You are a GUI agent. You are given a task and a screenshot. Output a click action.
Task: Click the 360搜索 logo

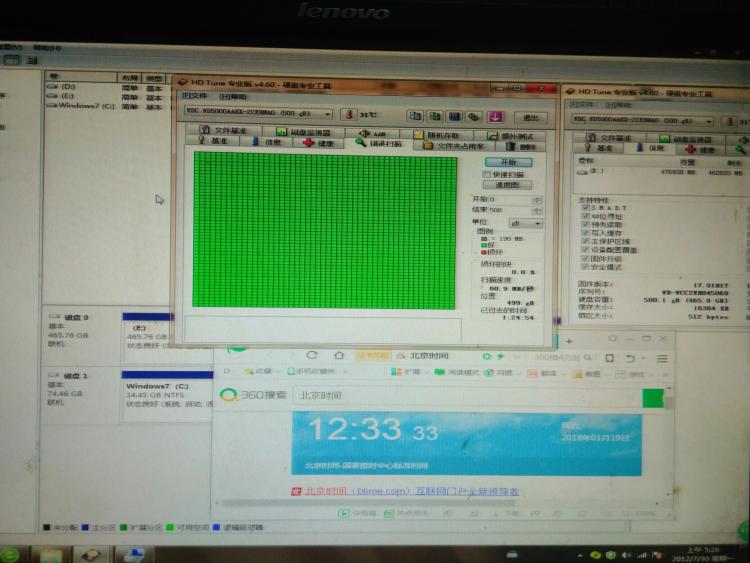(x=253, y=395)
